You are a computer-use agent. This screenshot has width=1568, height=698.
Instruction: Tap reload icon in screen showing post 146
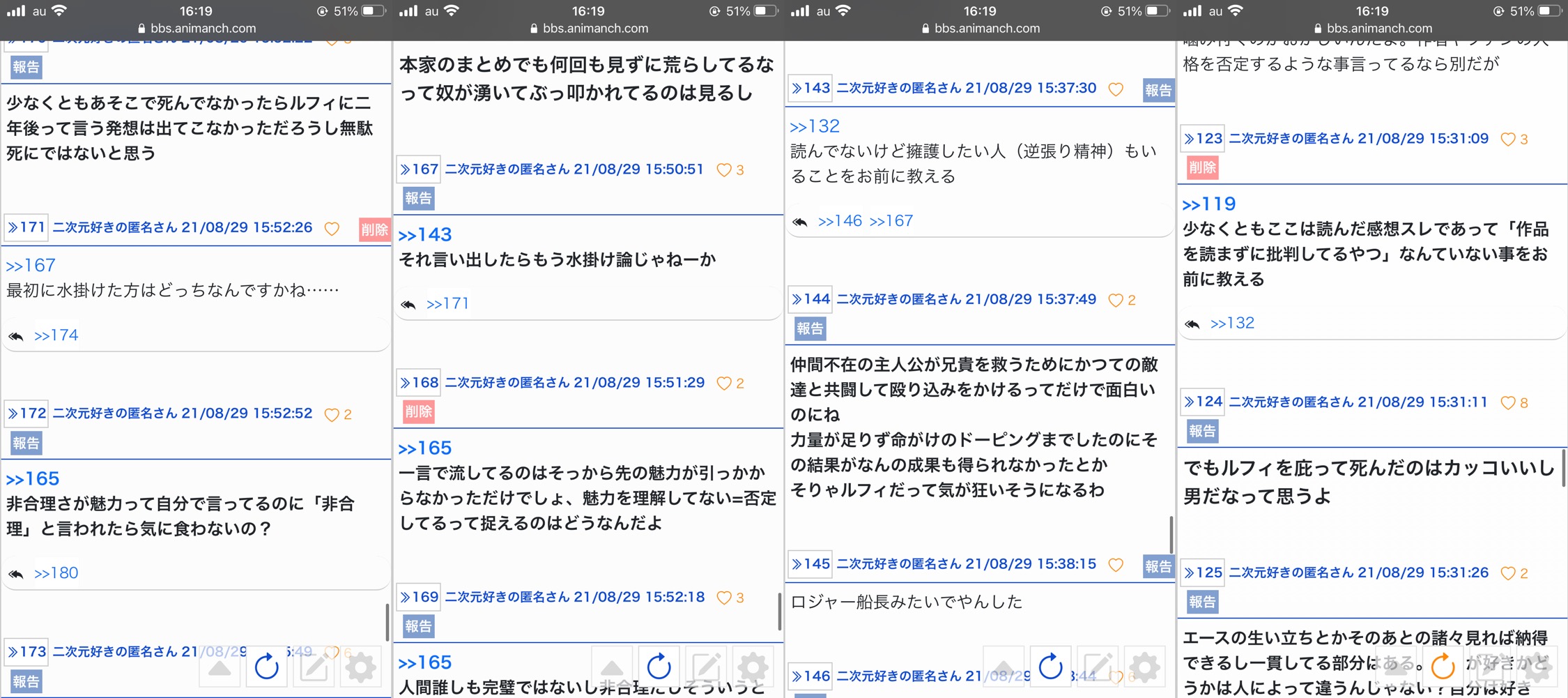tap(1050, 667)
